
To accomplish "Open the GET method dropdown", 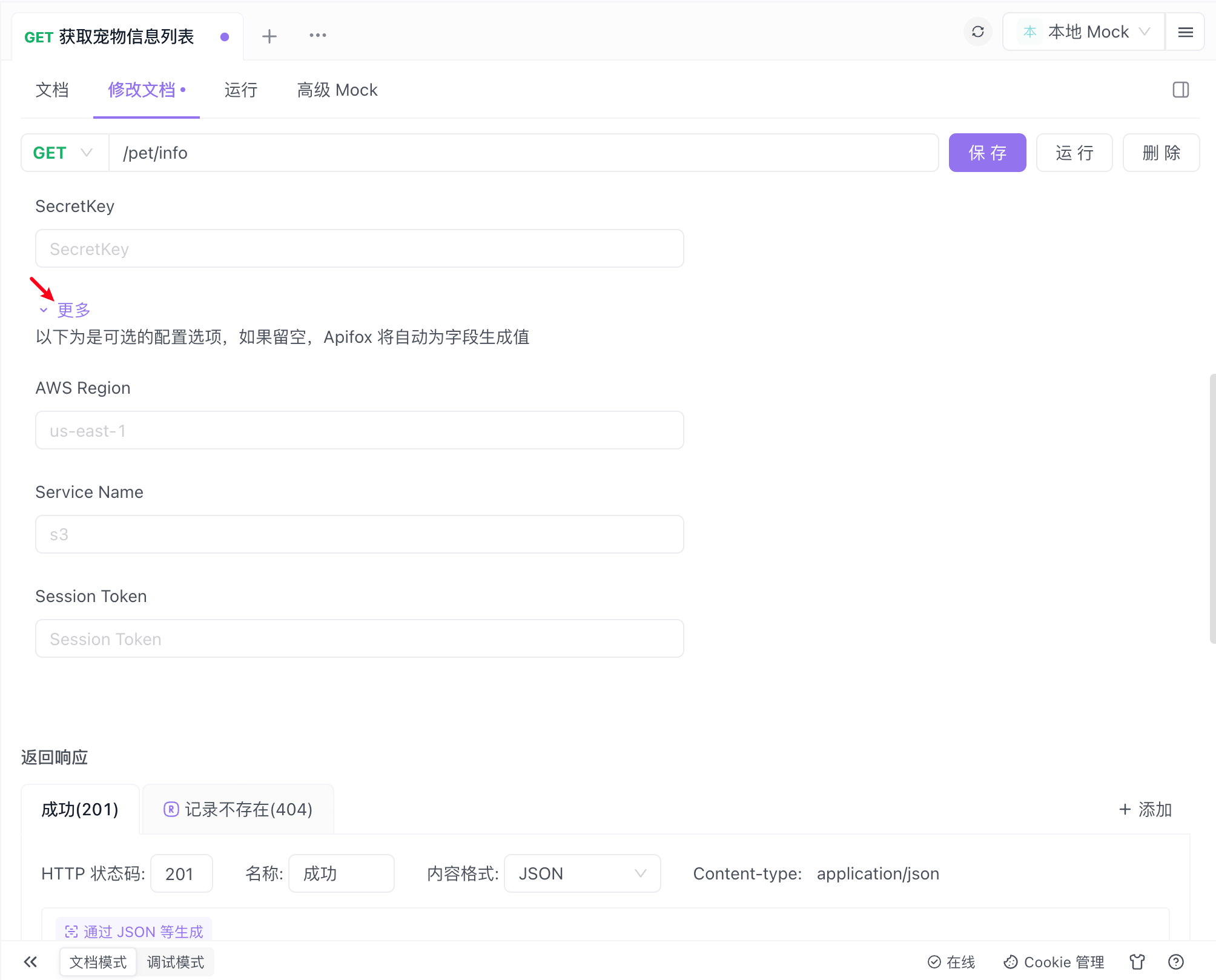I will 64,153.
